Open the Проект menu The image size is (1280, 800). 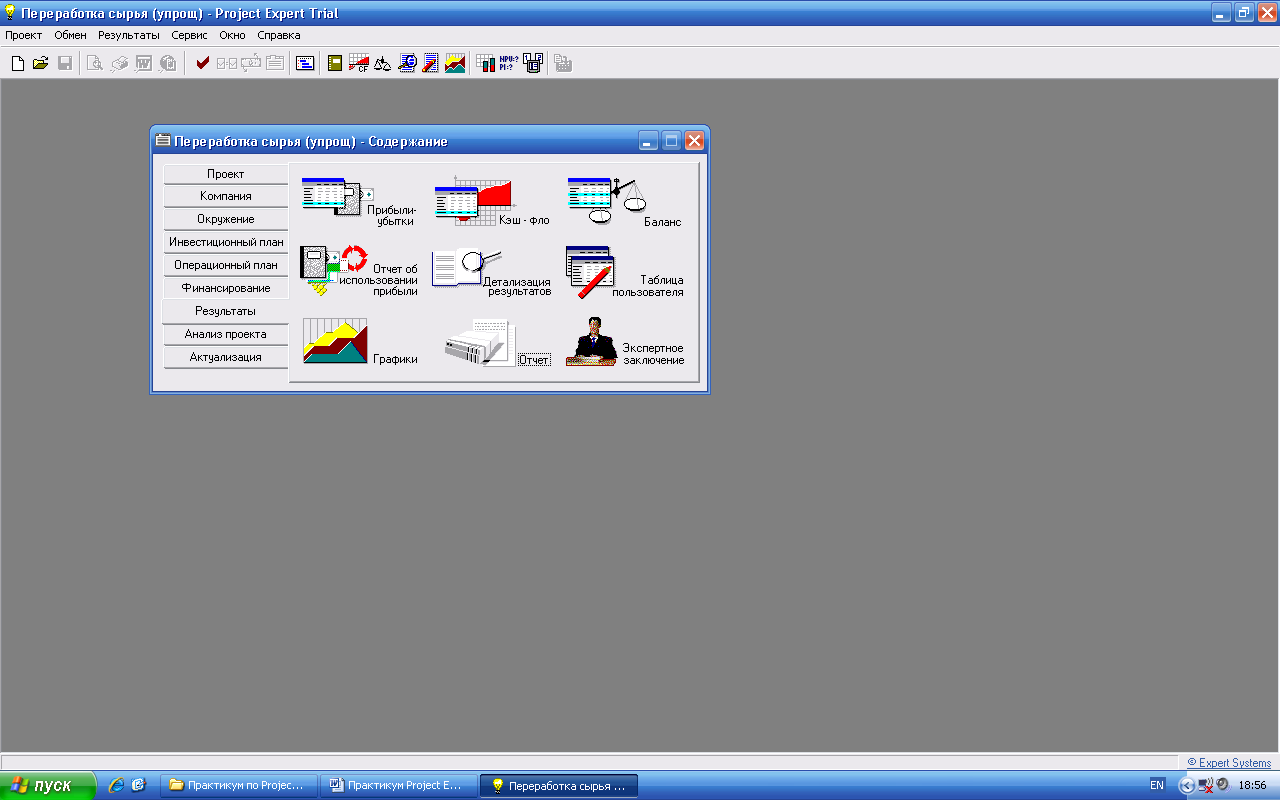24,35
